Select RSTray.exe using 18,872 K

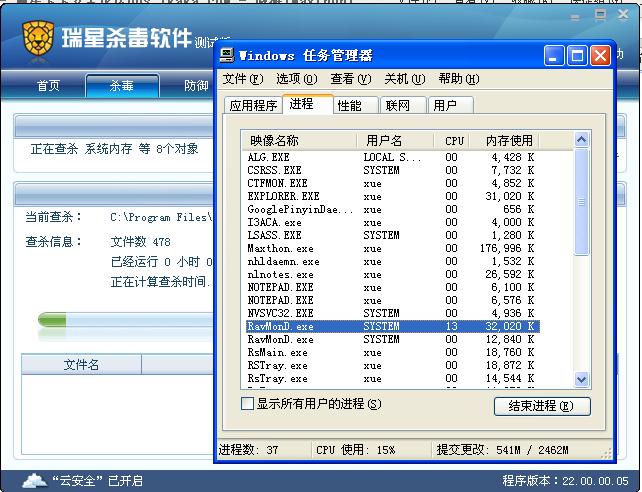pos(392,366)
